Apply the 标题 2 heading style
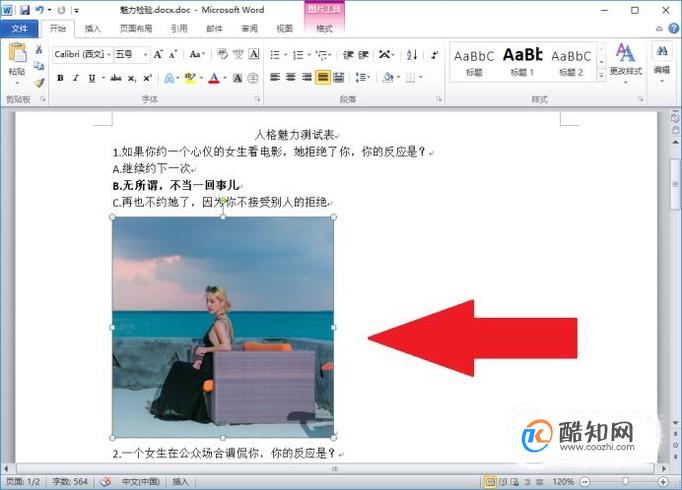The width and height of the screenshot is (682, 490). tap(571, 63)
